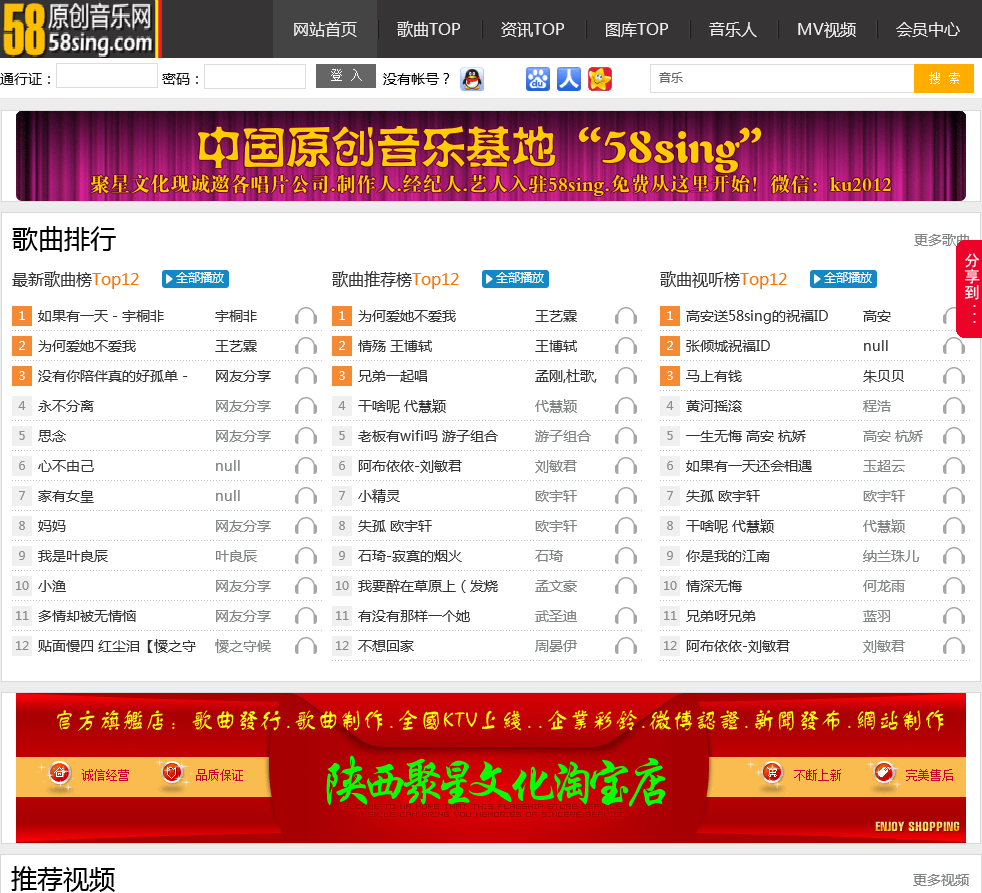
Task: Click the yellow star Qzone icon
Action: point(600,79)
